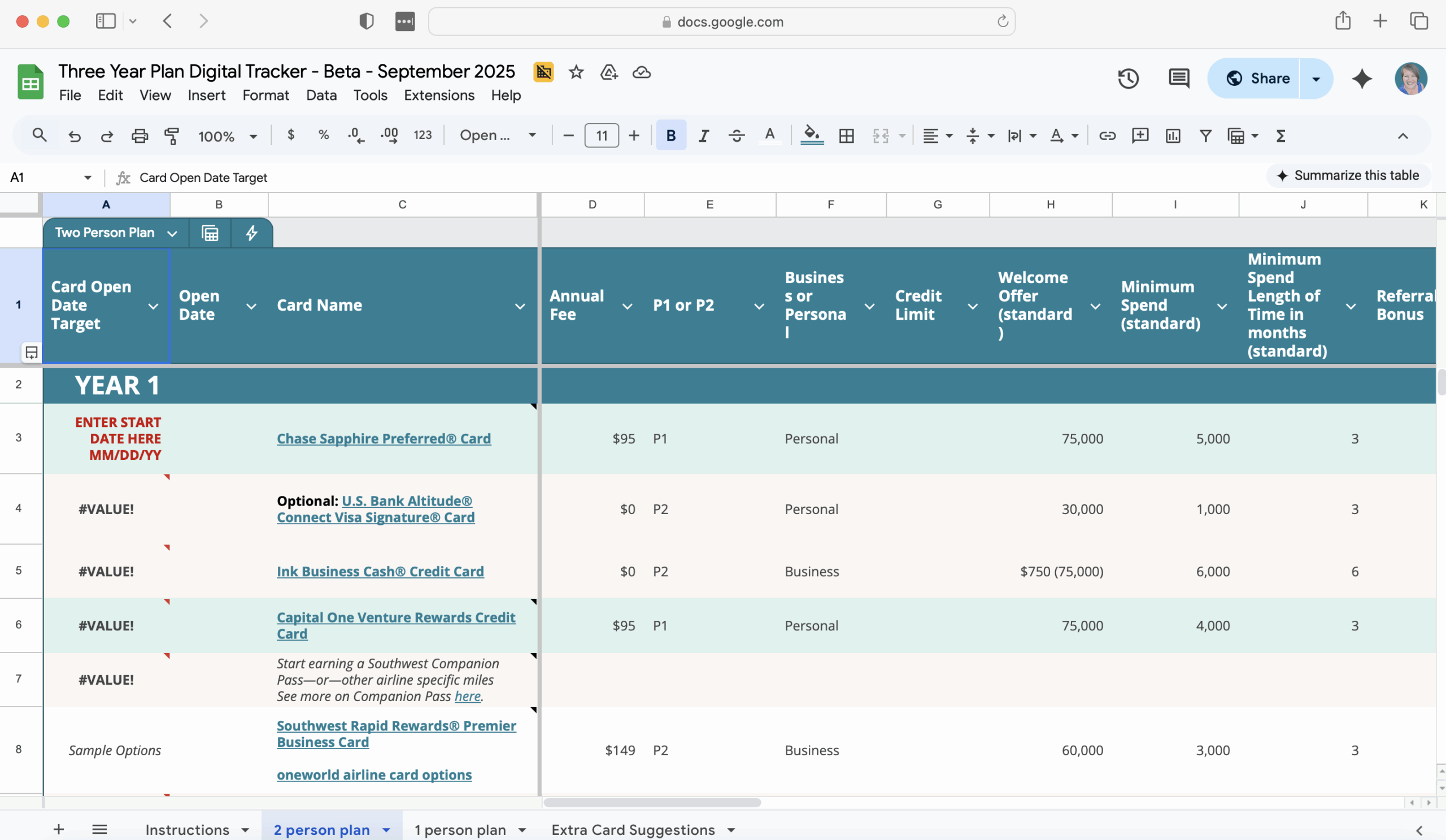Move document to Drive folder icon
The height and width of the screenshot is (840, 1446).
click(x=608, y=72)
